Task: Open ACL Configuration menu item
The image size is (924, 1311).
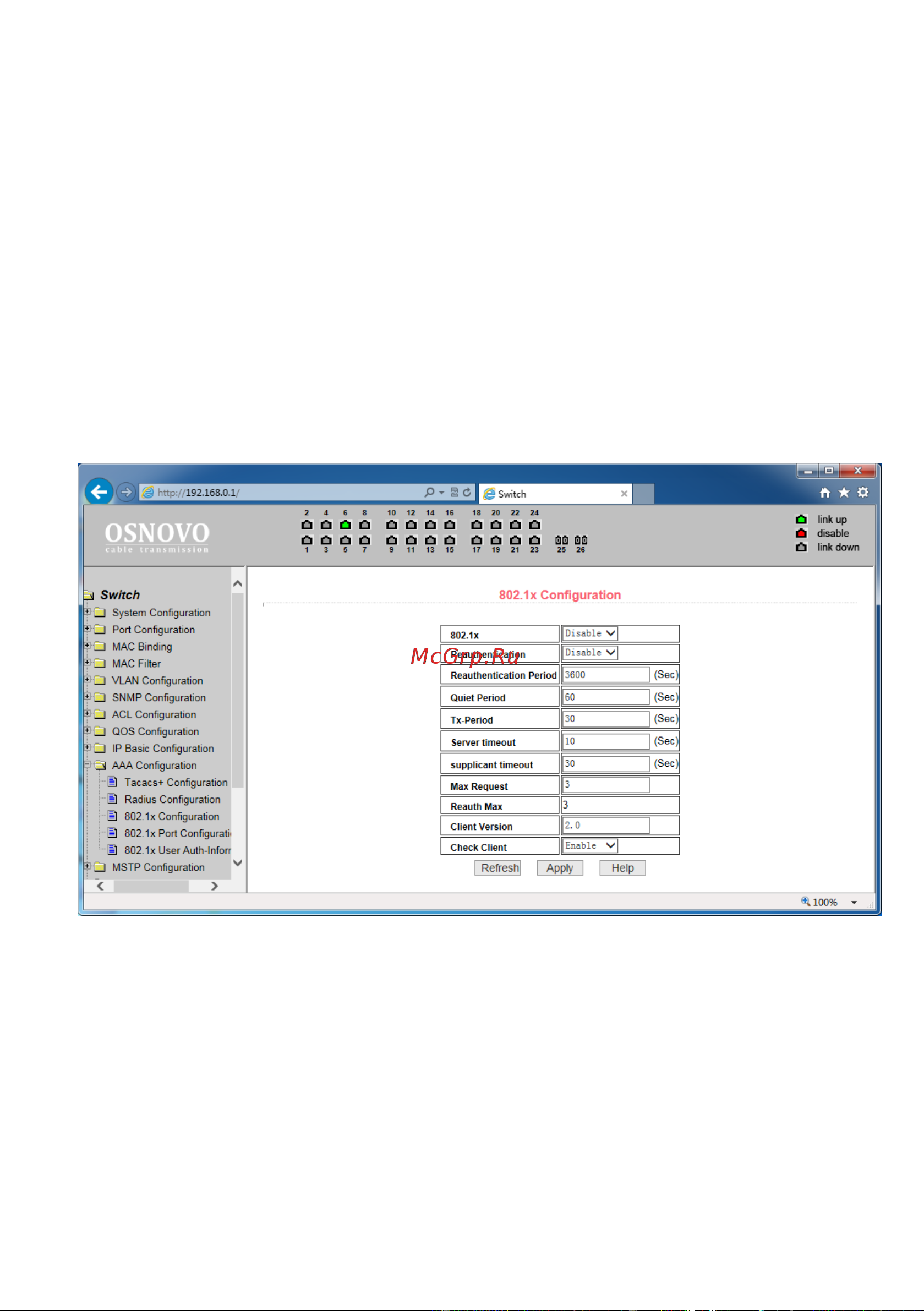Action: click(x=154, y=714)
